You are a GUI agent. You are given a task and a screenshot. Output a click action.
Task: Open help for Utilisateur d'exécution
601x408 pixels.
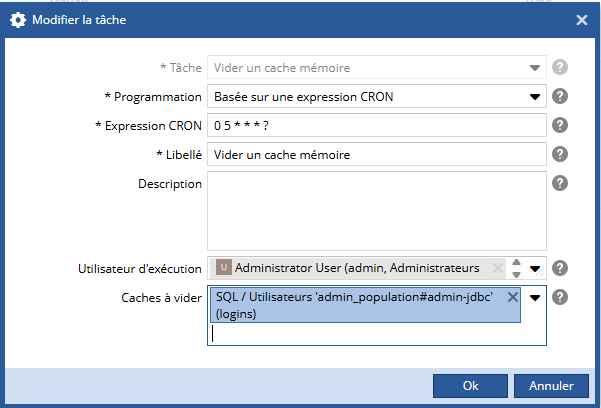[560, 268]
